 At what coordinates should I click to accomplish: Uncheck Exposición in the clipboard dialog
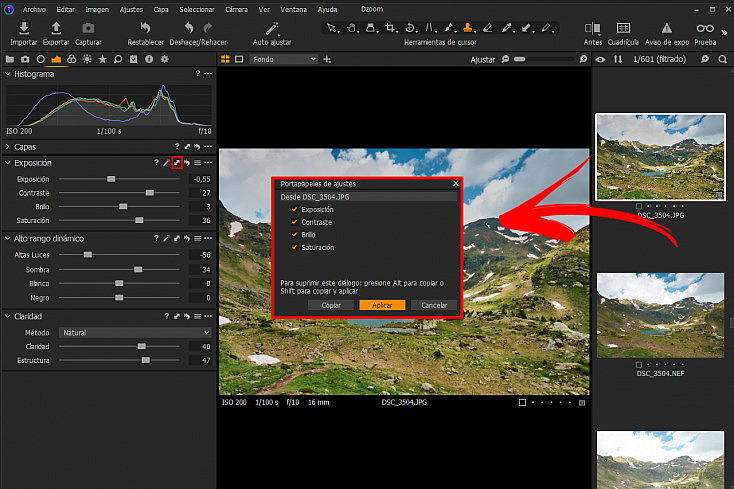click(x=294, y=210)
